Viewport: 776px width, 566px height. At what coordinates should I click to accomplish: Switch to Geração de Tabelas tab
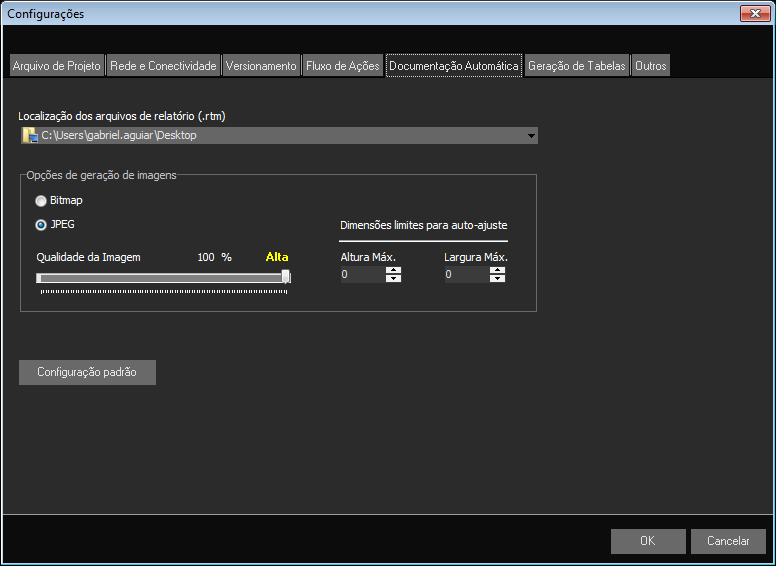click(577, 66)
